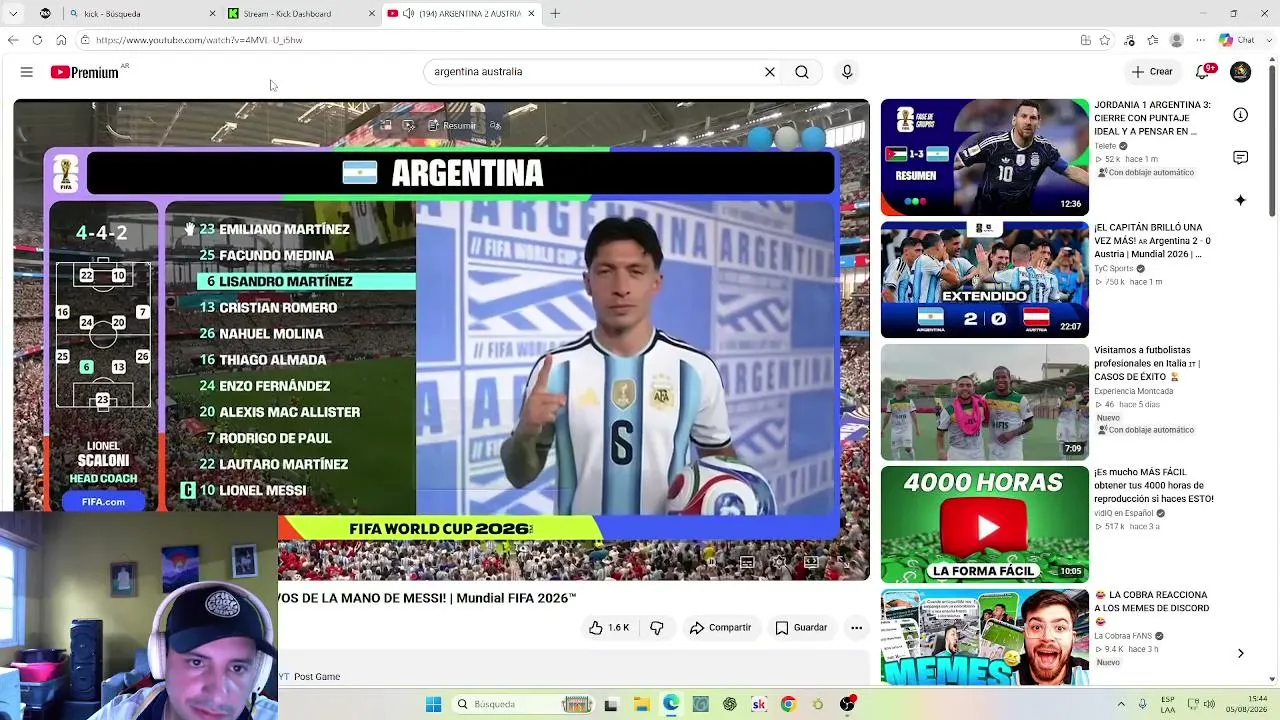Open the YouTube notifications bell
1280x720 pixels.
pyautogui.click(x=1203, y=72)
